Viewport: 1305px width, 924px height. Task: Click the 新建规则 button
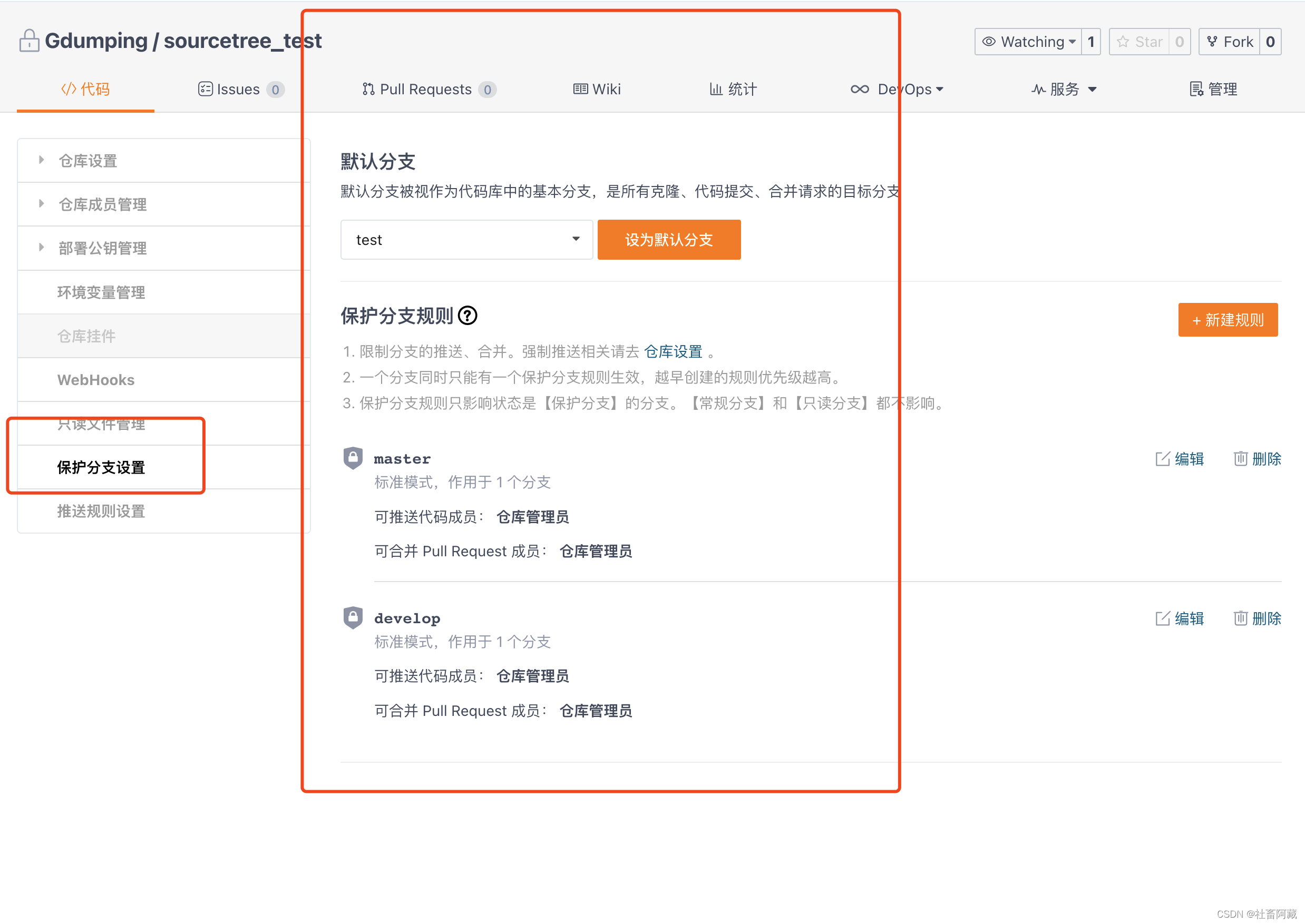(1228, 320)
